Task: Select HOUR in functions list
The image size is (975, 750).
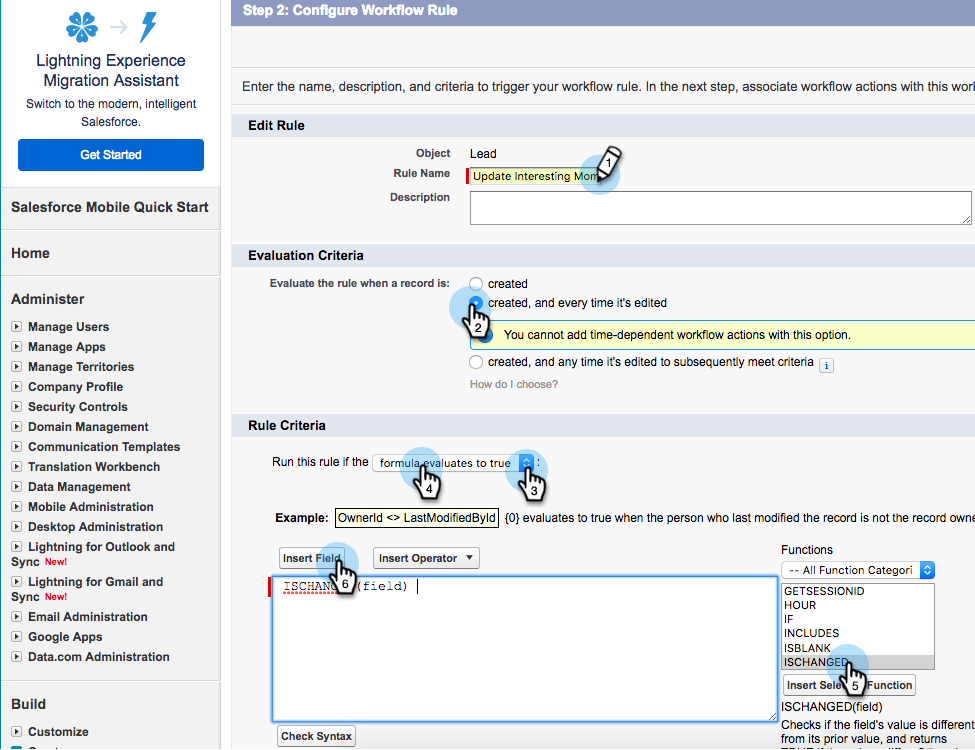Action: coord(857,605)
